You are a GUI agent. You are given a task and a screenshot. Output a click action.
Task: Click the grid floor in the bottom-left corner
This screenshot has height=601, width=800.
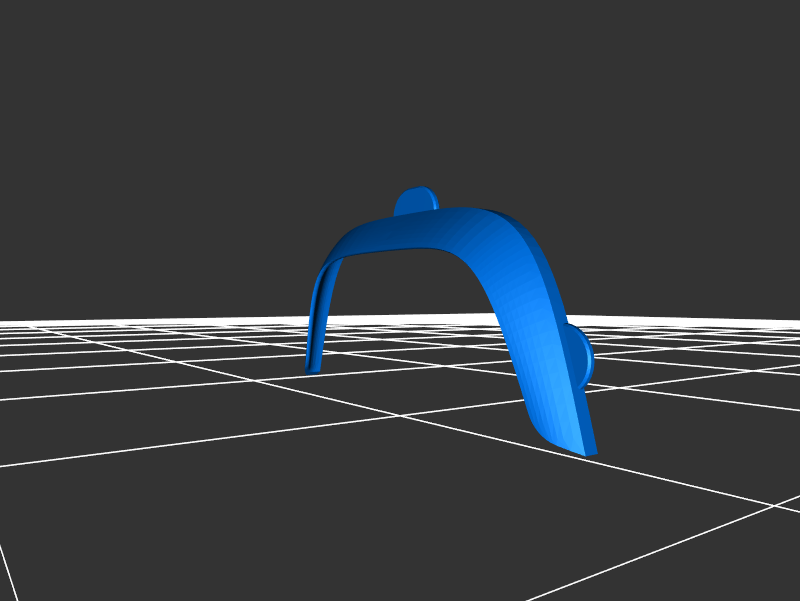pyautogui.click(x=60, y=540)
